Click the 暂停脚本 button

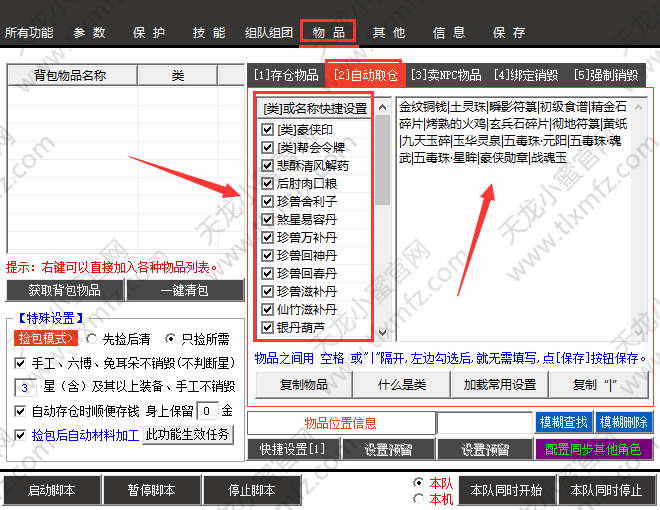pyautogui.click(x=152, y=490)
